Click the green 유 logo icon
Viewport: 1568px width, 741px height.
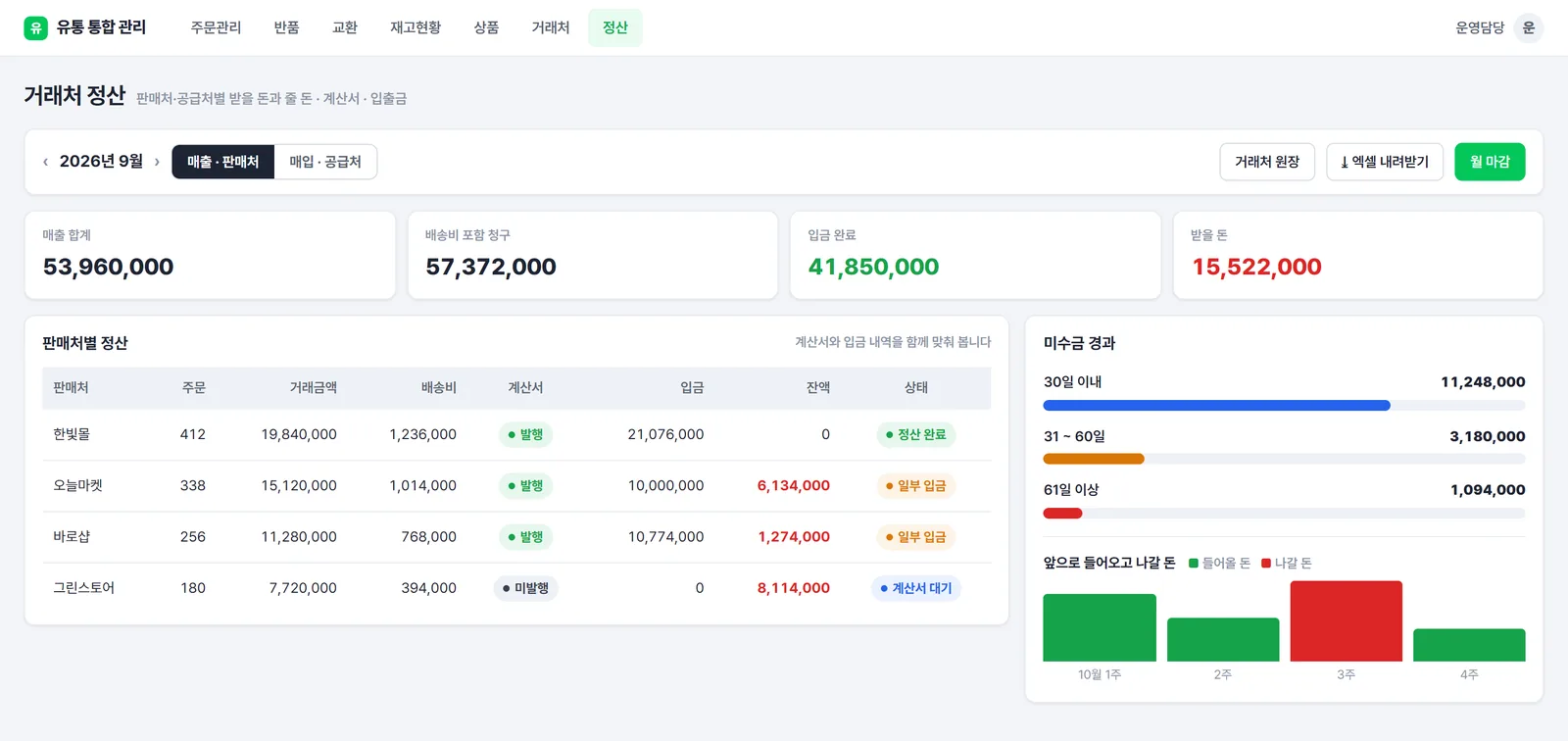[36, 27]
